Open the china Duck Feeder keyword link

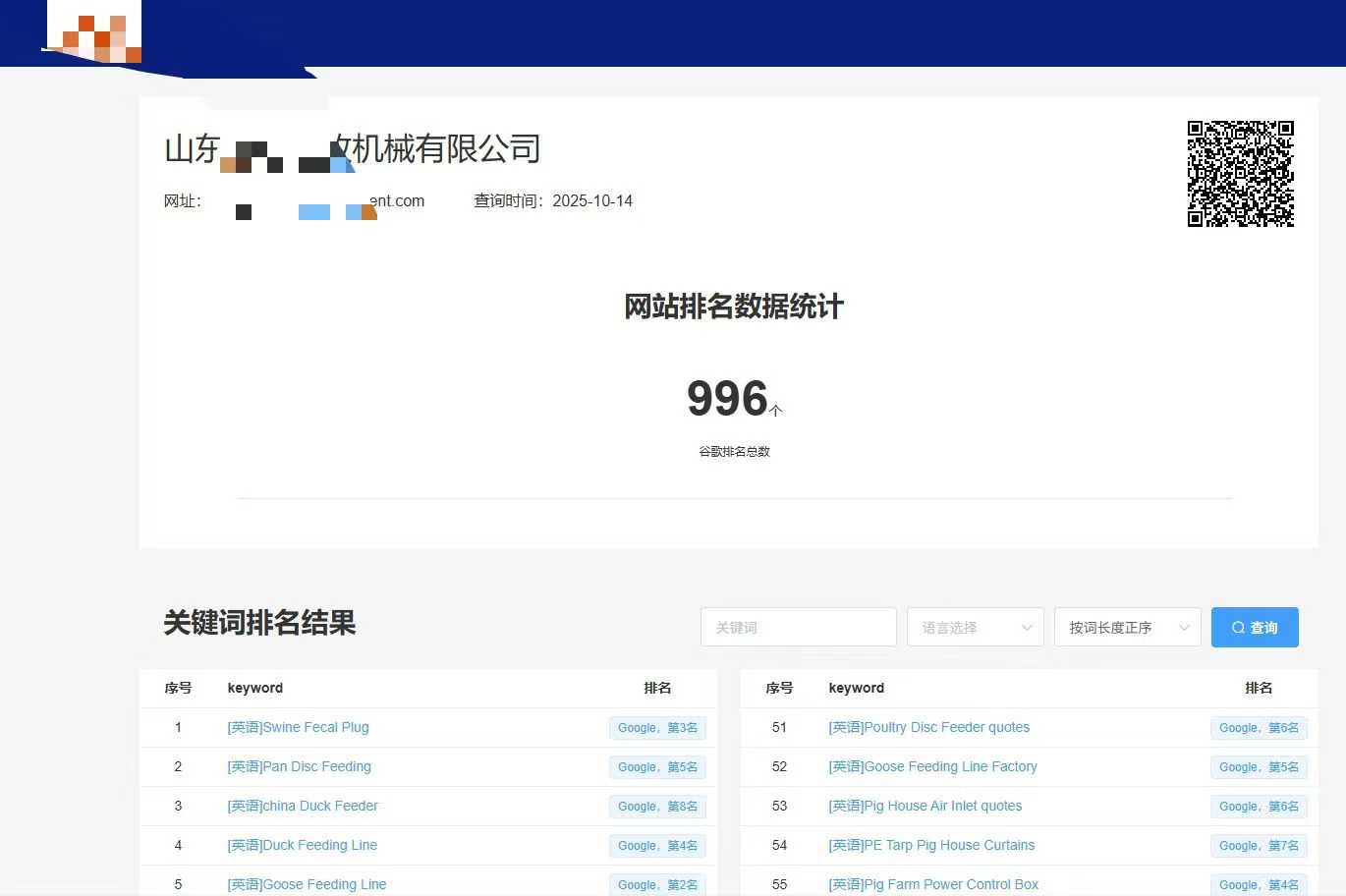[x=303, y=807]
